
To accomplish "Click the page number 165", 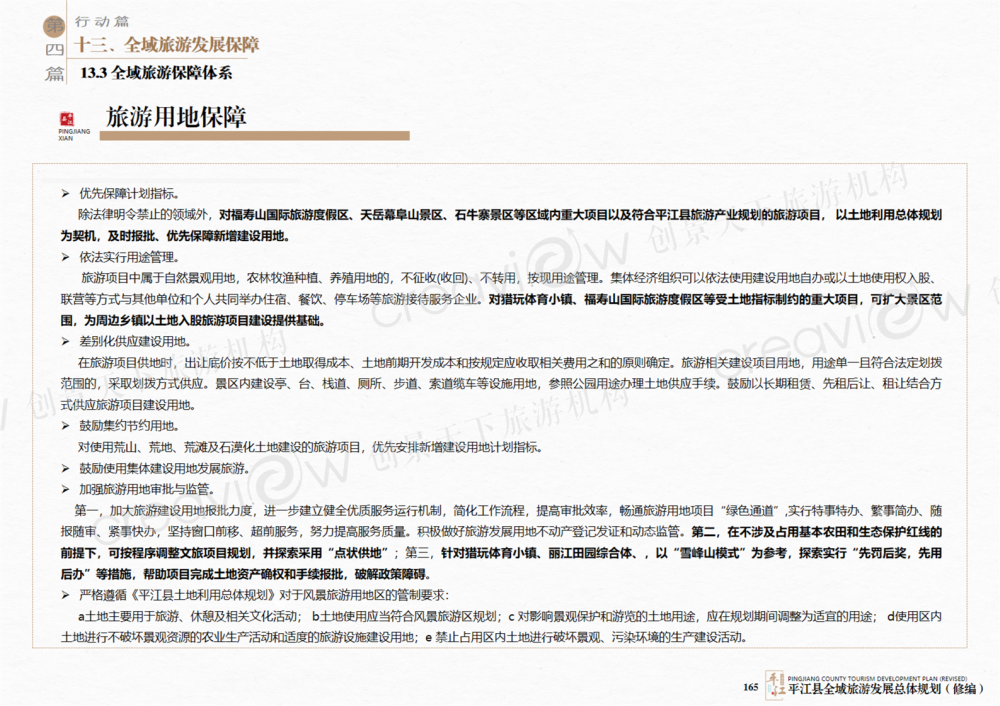I will pos(750,686).
